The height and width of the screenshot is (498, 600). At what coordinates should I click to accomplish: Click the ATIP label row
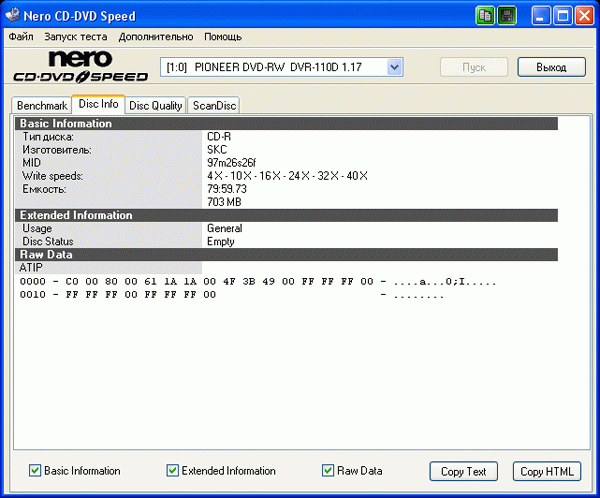coord(108,268)
